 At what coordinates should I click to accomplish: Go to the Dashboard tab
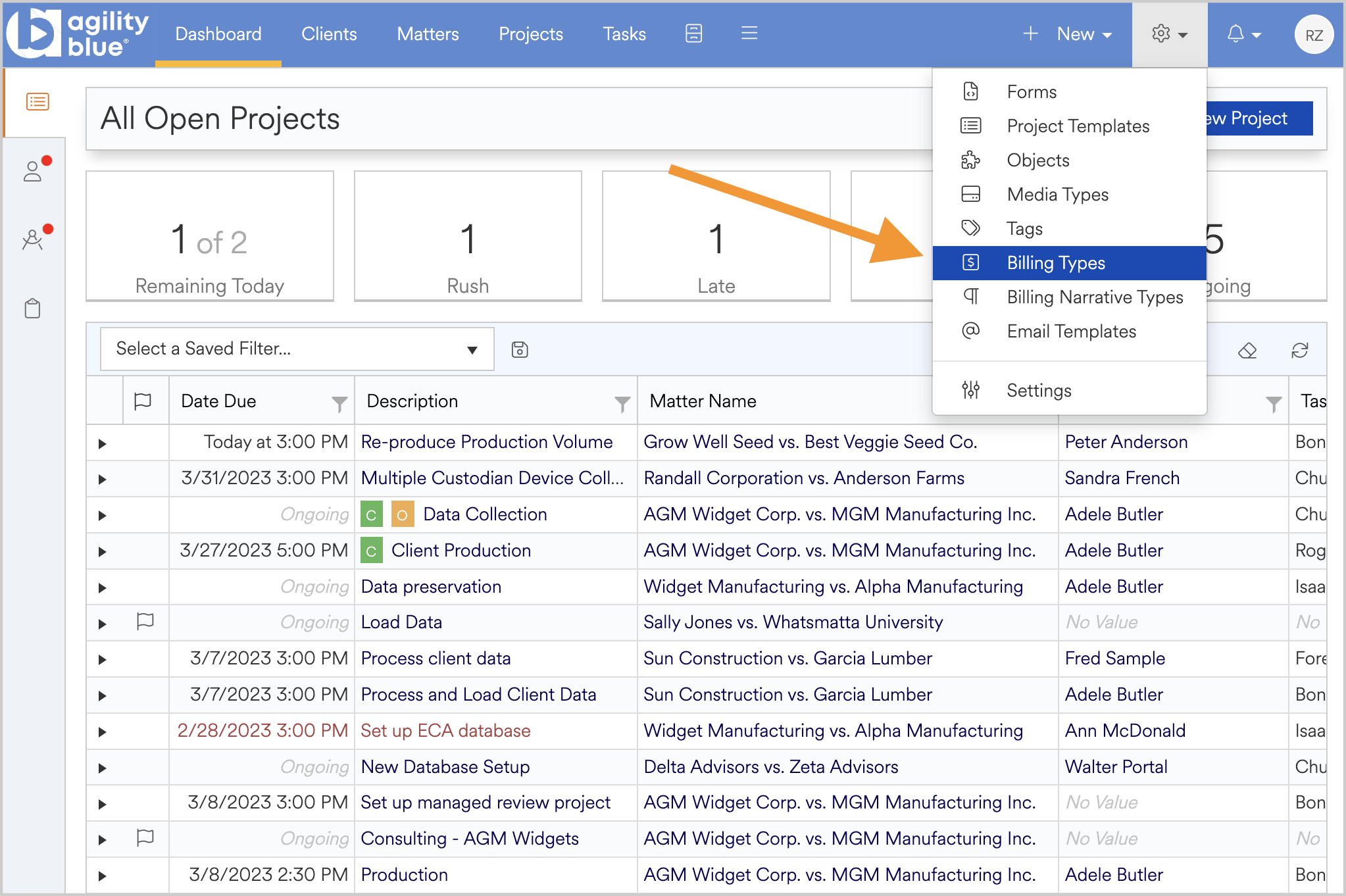[x=218, y=34]
